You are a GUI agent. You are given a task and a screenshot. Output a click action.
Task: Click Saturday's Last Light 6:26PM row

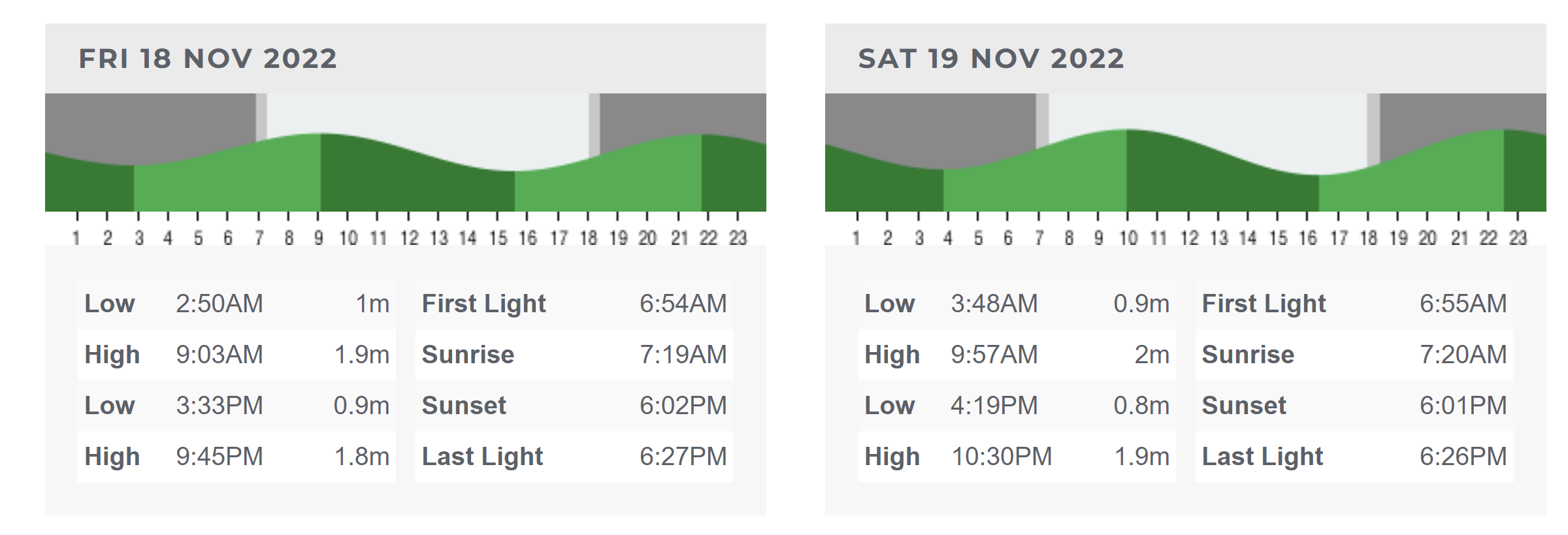[x=1354, y=457]
